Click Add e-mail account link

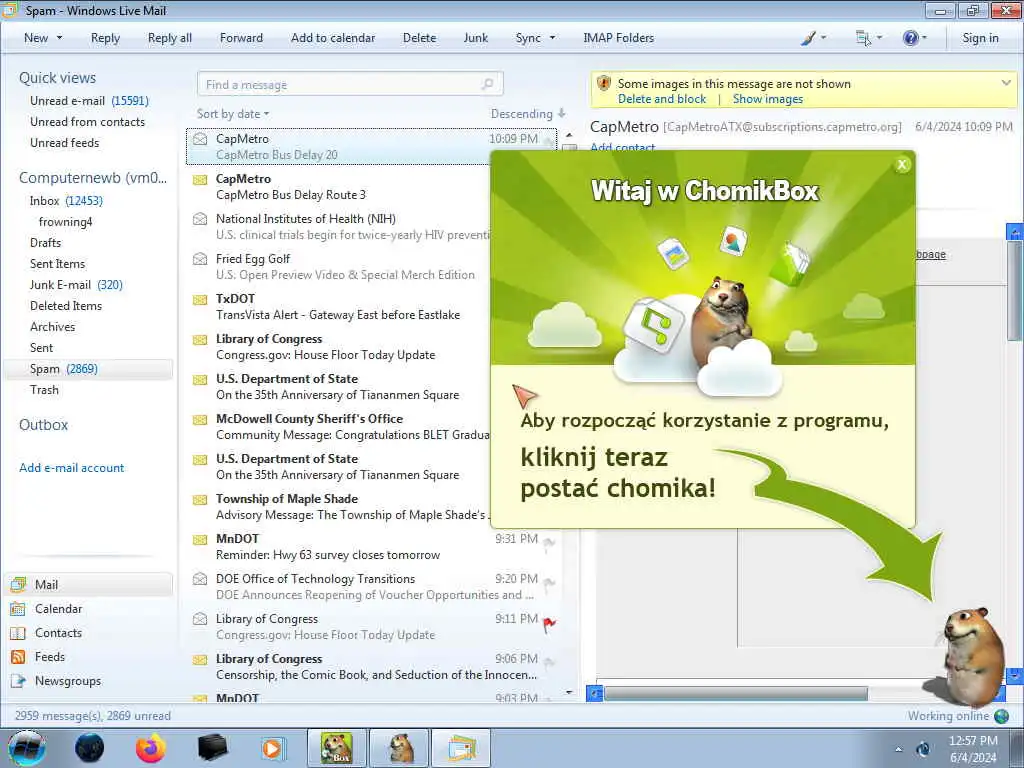(71, 468)
